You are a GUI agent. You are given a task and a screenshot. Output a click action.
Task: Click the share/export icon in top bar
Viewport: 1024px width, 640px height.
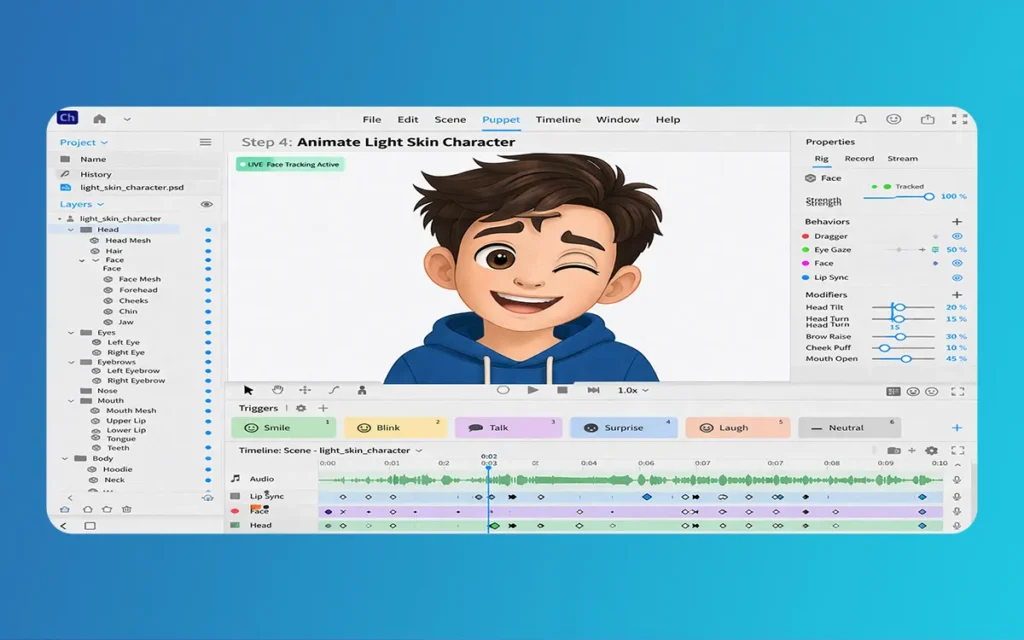tap(927, 119)
